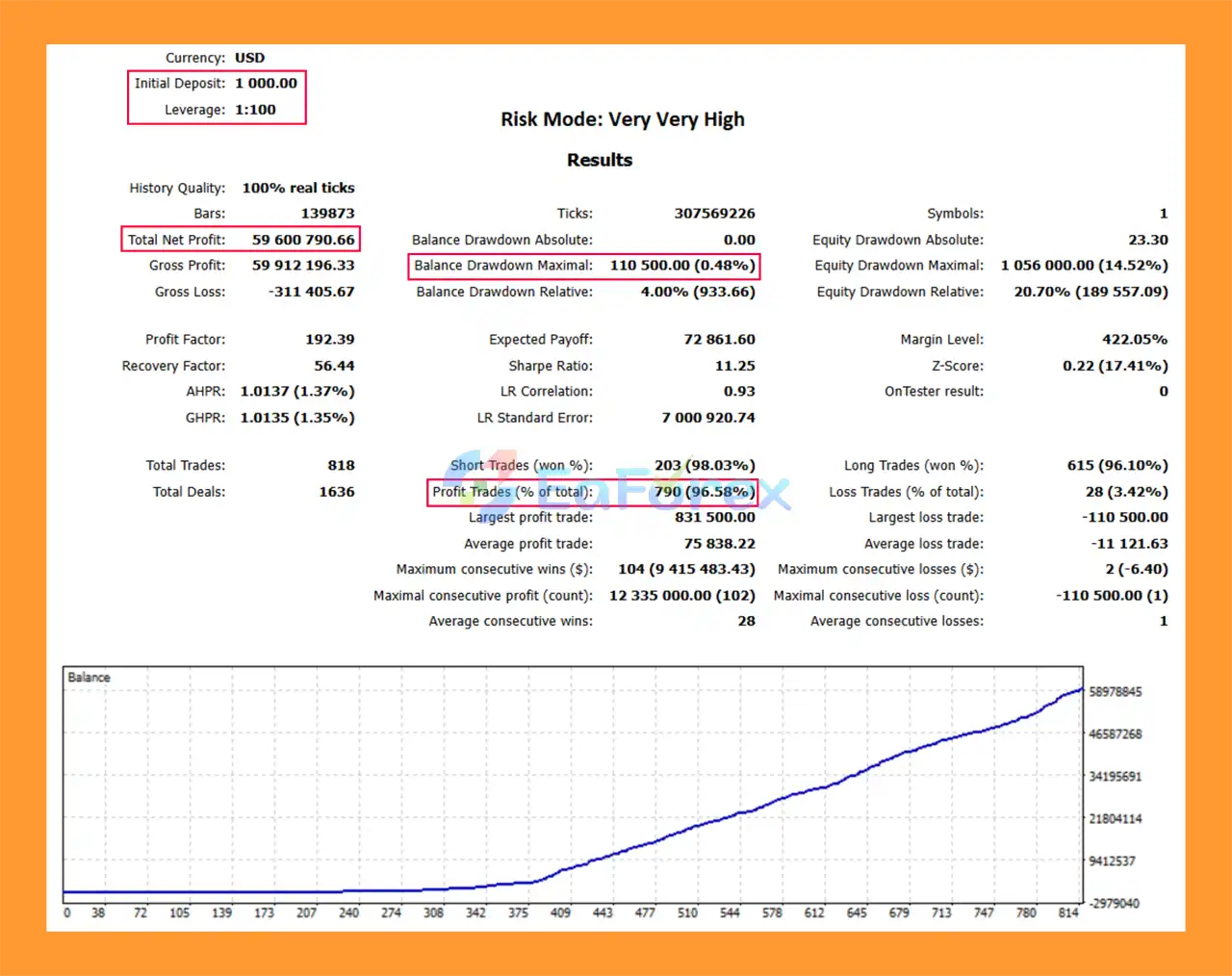Select the Profit Factor value 192.39

click(x=329, y=340)
